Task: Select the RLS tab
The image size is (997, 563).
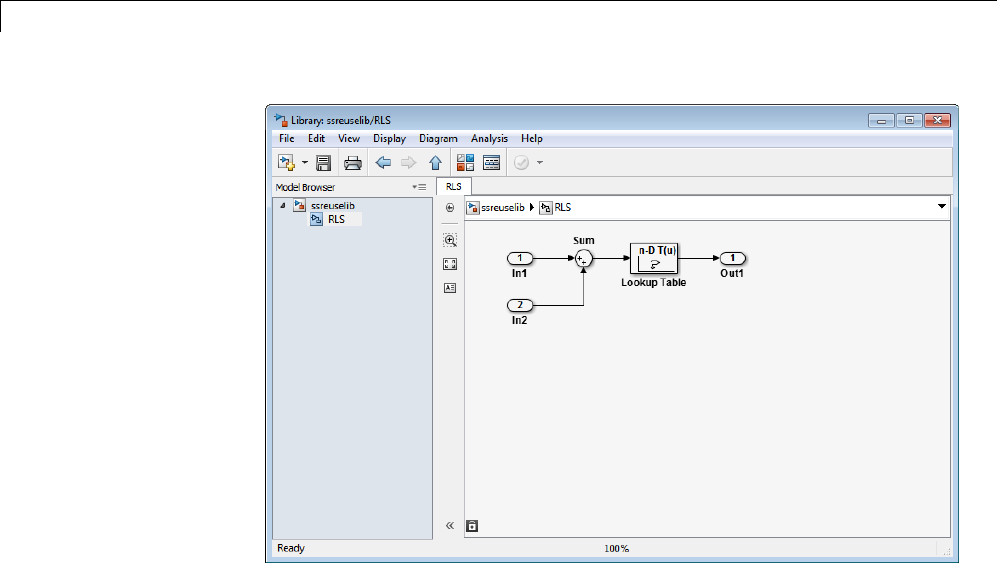Action: point(453,186)
